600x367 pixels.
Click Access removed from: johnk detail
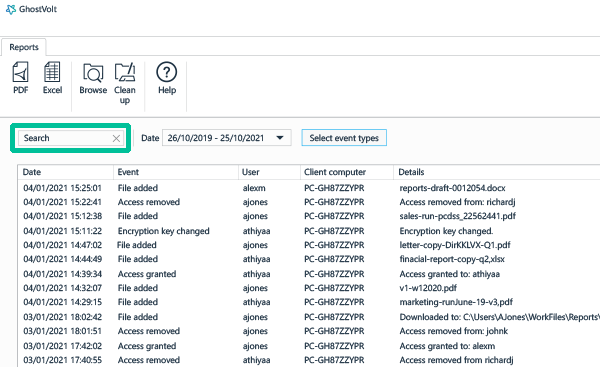tap(453, 331)
